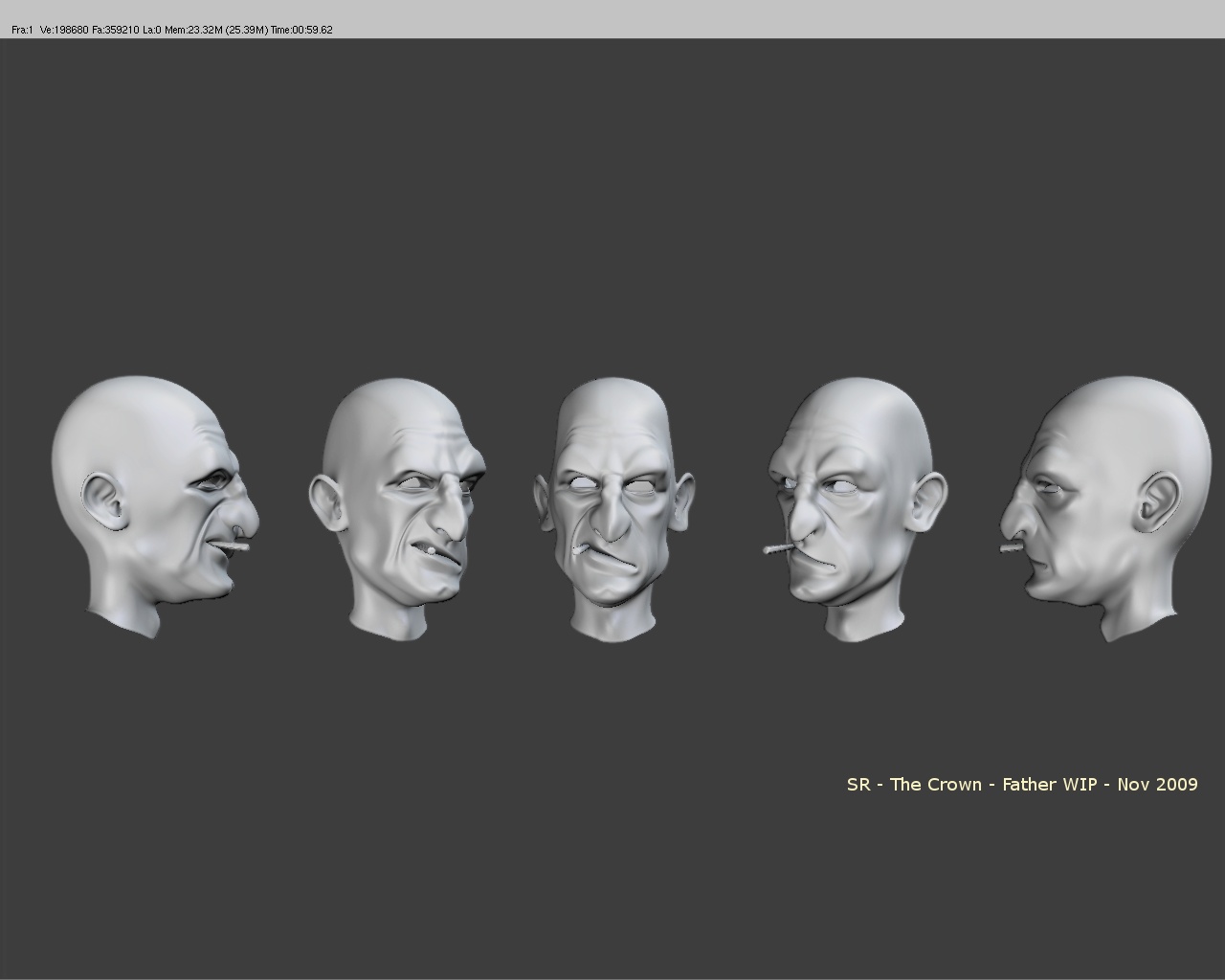Click the leftmost head with its ear facing you

coord(154,506)
